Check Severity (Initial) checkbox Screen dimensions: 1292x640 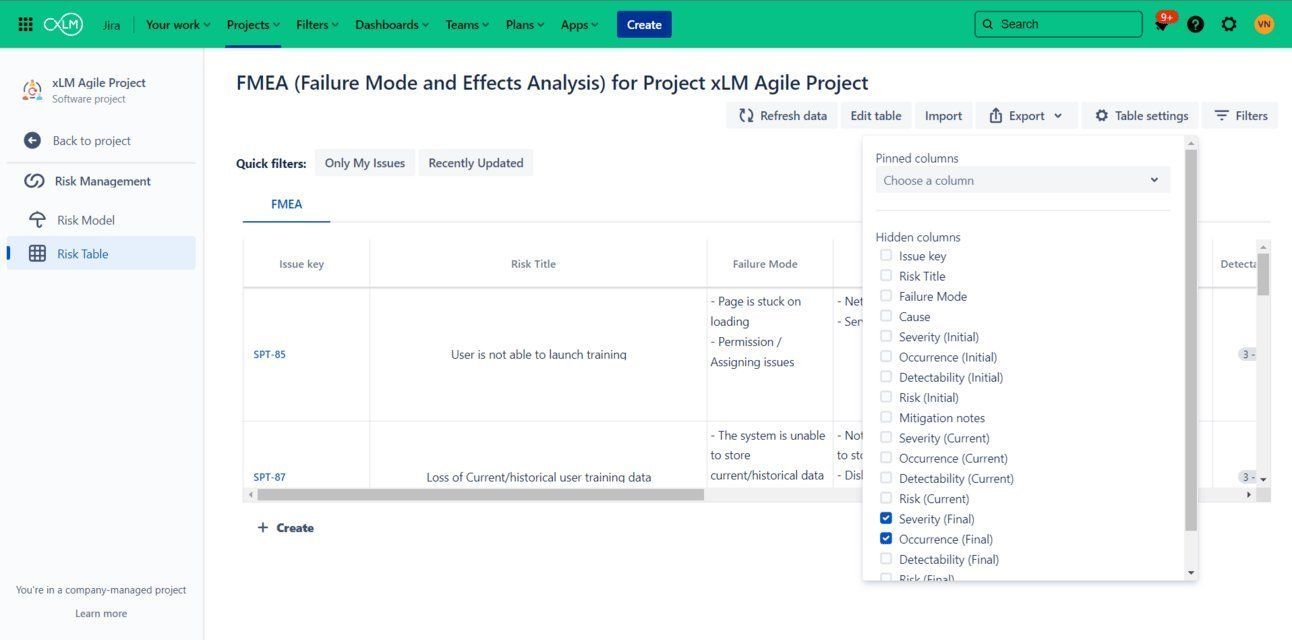point(886,336)
